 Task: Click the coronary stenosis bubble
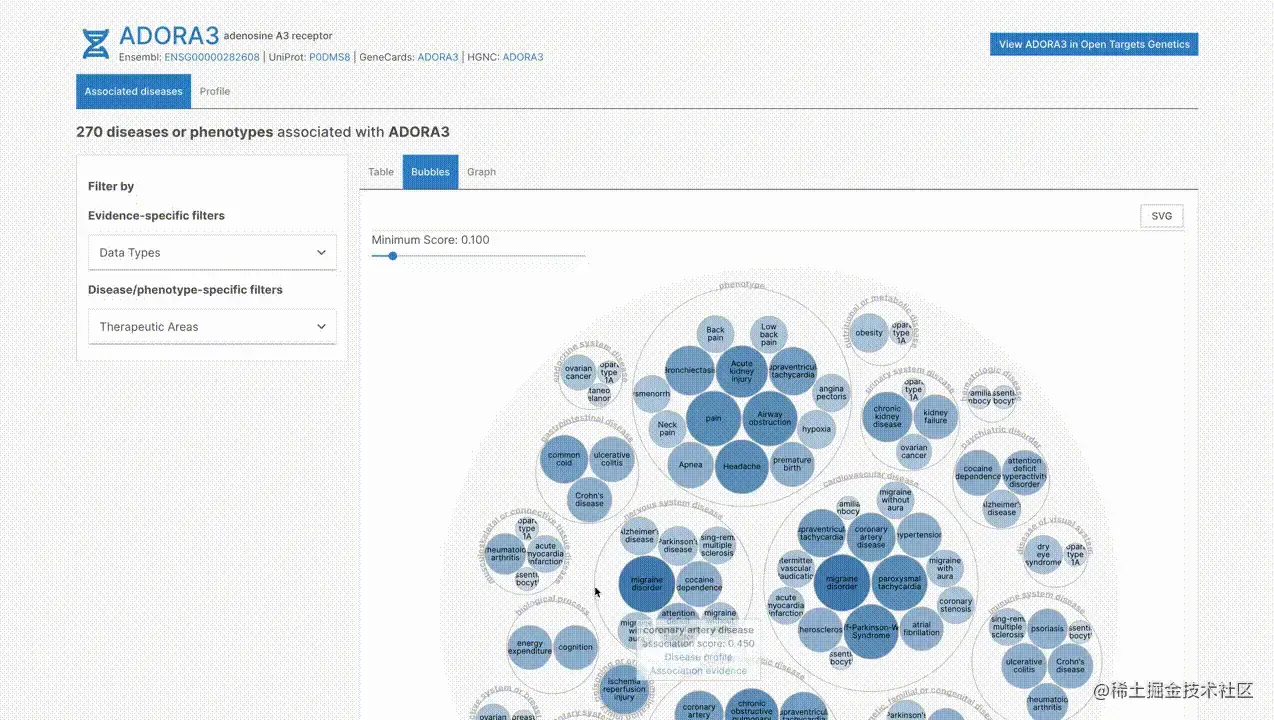955,605
